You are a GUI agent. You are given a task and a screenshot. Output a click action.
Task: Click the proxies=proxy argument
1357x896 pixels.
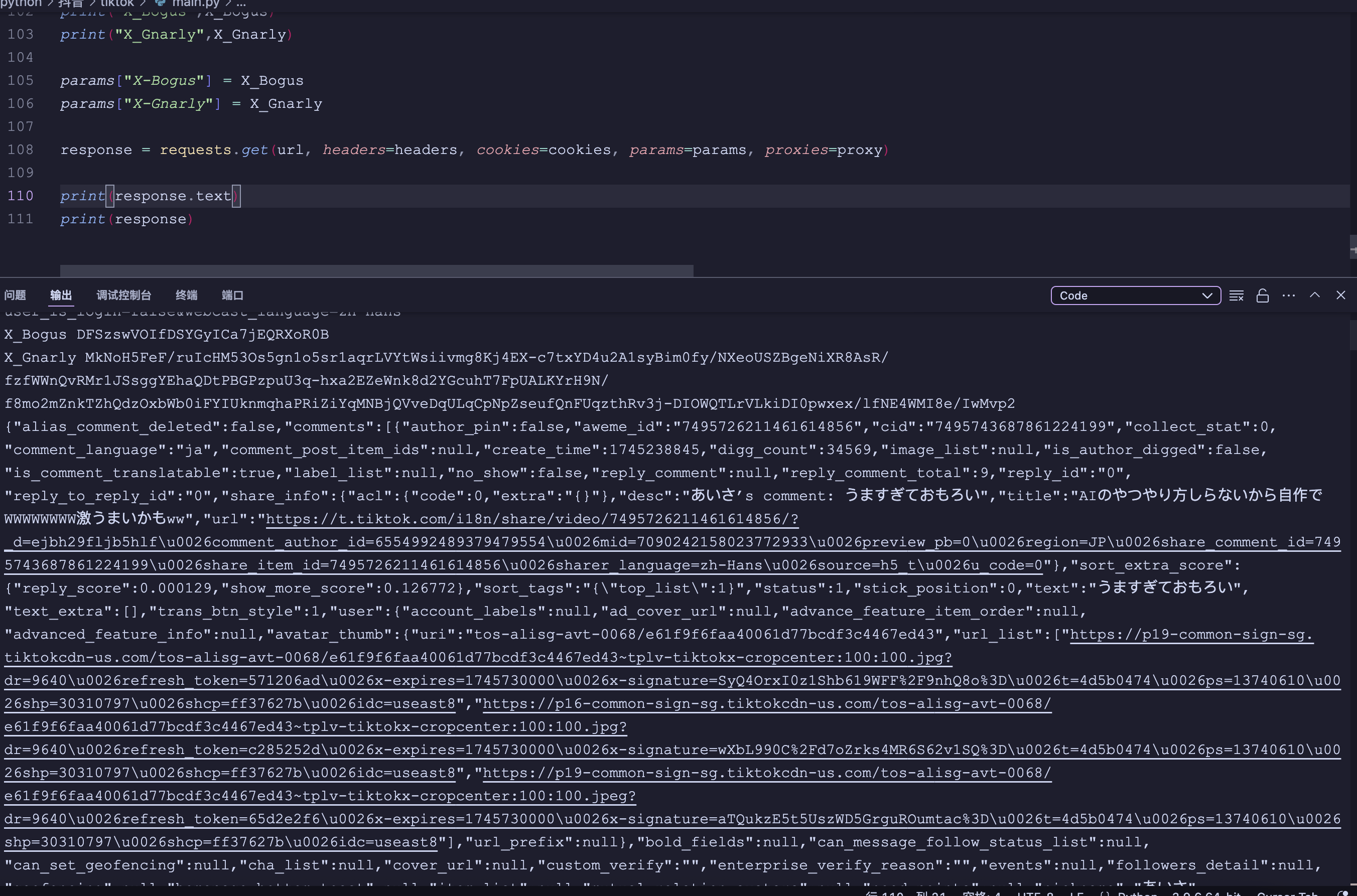(x=824, y=150)
